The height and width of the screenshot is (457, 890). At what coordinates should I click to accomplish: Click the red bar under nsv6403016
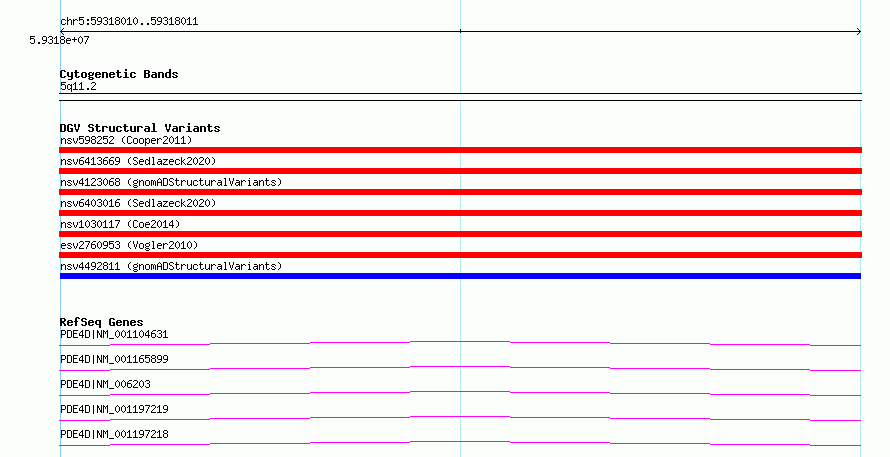pyautogui.click(x=460, y=213)
